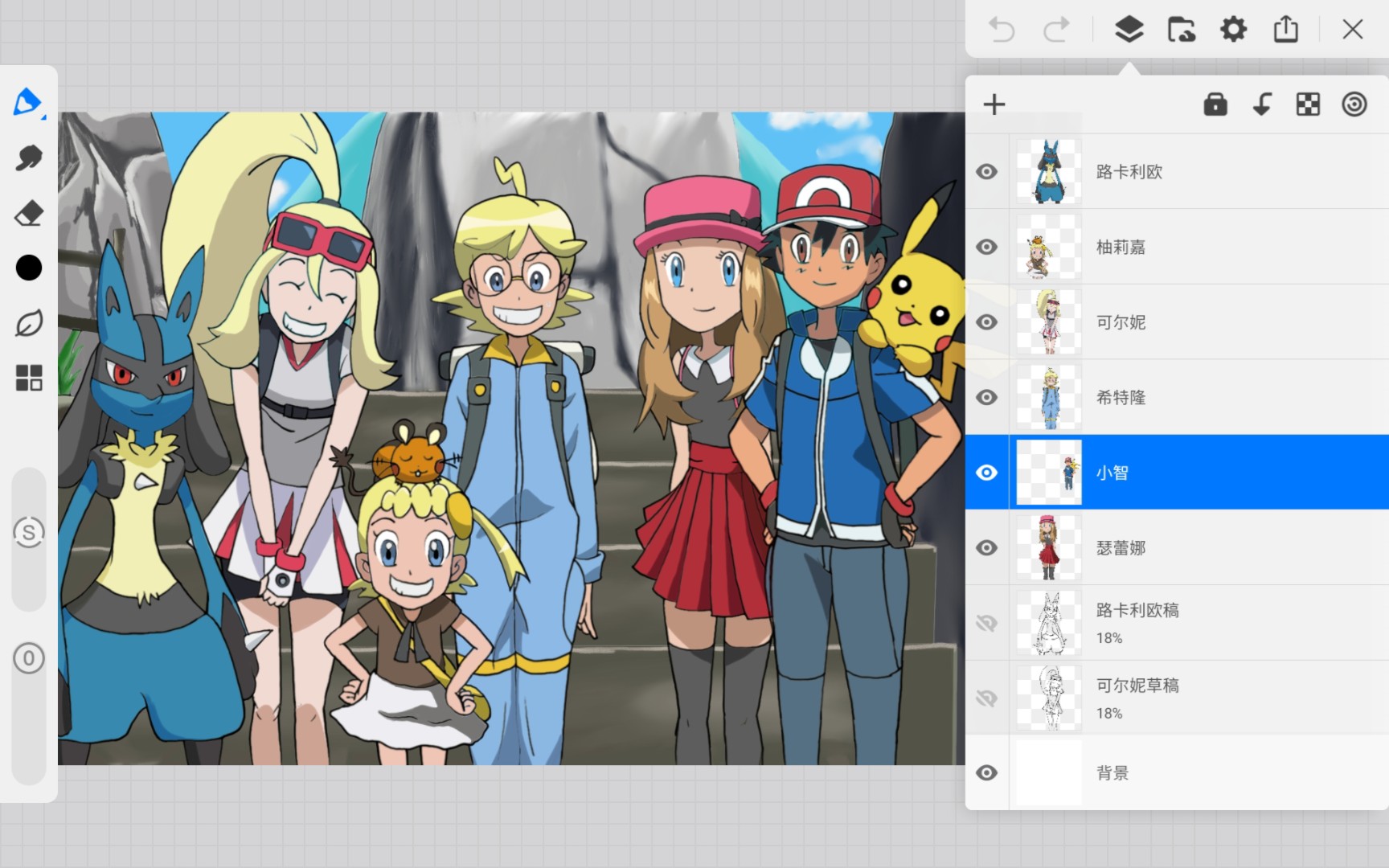Image resolution: width=1389 pixels, height=868 pixels.
Task: Show the hidden 可尔妮草稿 layer
Action: coord(987,698)
